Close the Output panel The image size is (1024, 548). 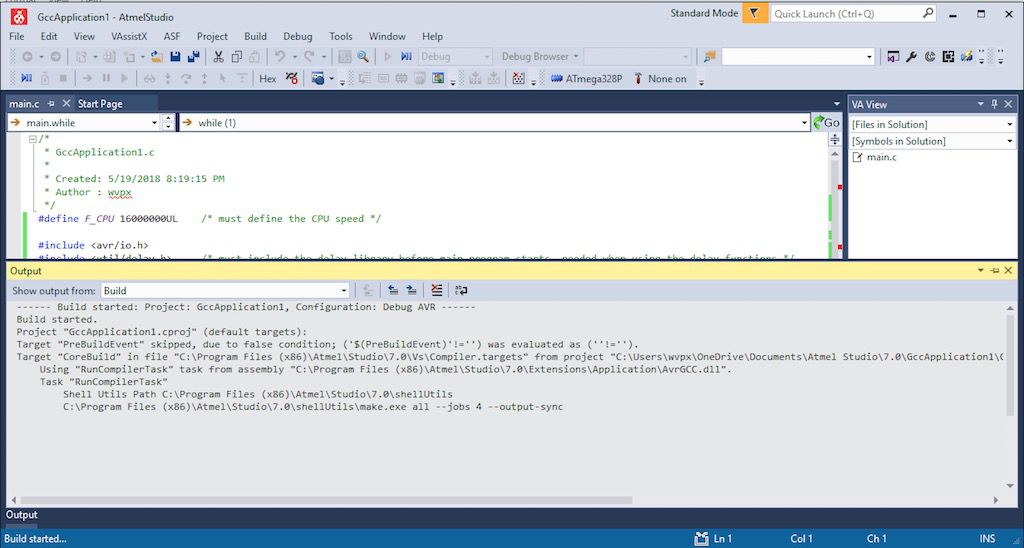pos(1008,270)
